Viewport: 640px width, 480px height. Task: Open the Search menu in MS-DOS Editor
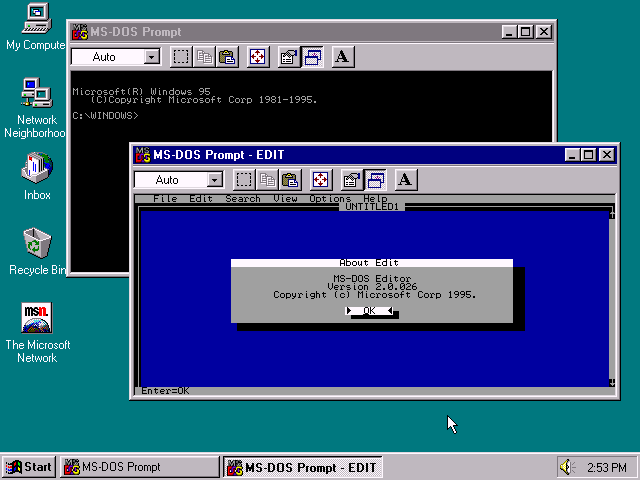coord(242,199)
